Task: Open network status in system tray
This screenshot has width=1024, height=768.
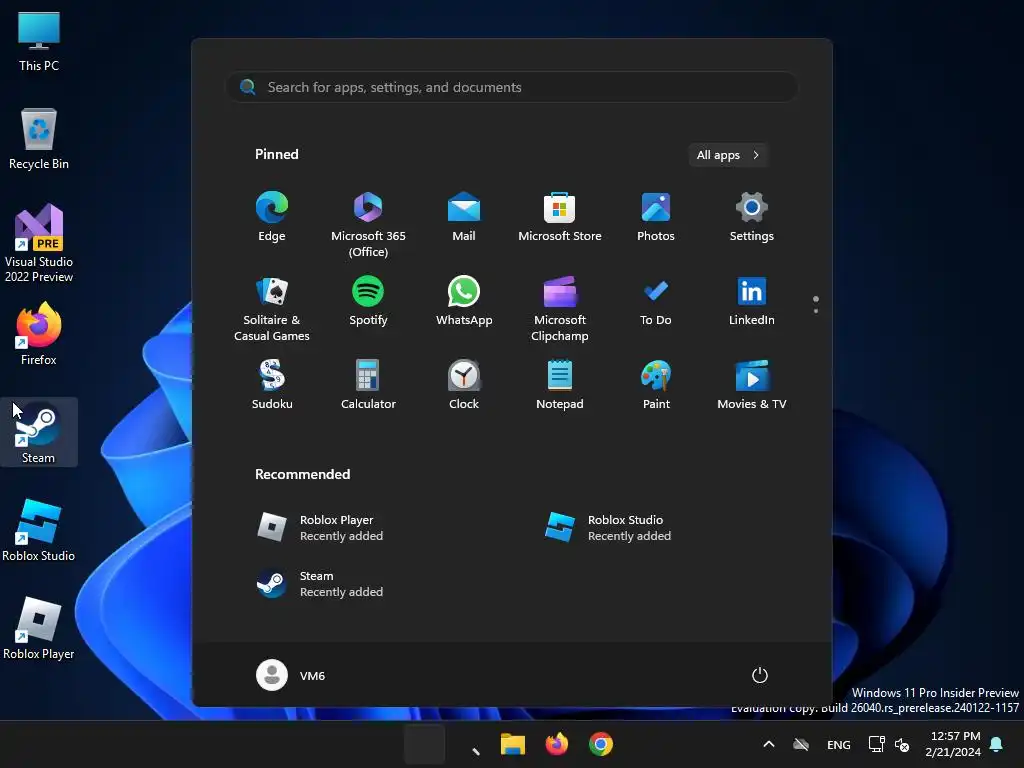Action: pyautogui.click(x=876, y=744)
